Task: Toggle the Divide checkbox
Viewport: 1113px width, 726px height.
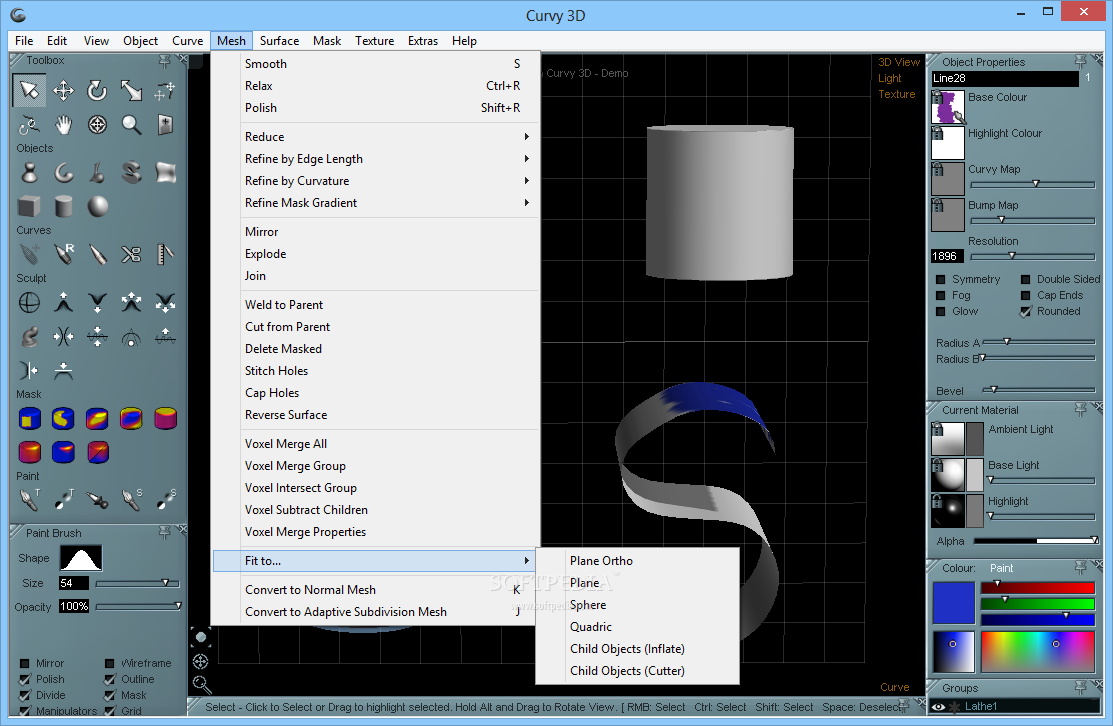Action: click(x=24, y=695)
